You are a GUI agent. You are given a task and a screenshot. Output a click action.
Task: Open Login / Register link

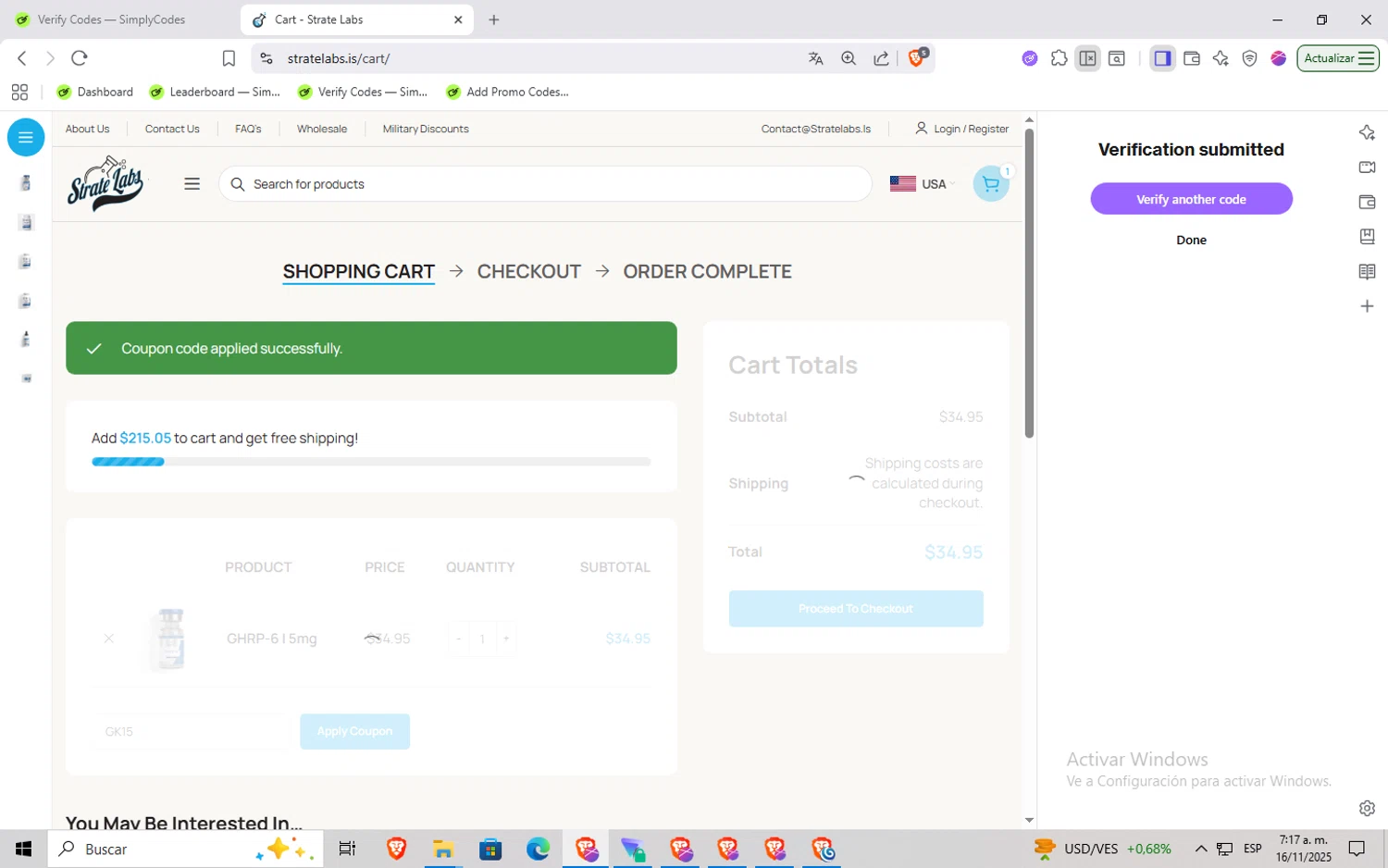(962, 129)
